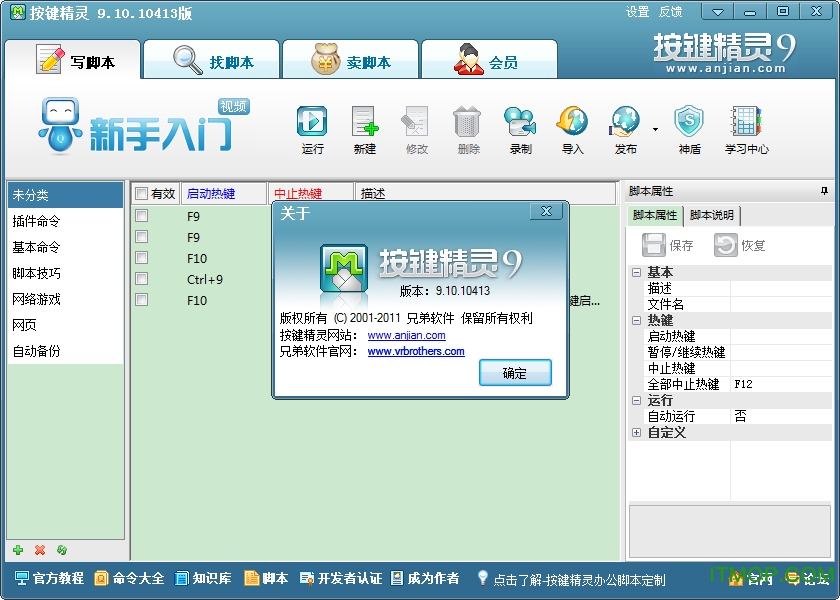Image resolution: width=840 pixels, height=600 pixels.
Task: Click 成为作者 in the bottom bar
Action: click(425, 578)
